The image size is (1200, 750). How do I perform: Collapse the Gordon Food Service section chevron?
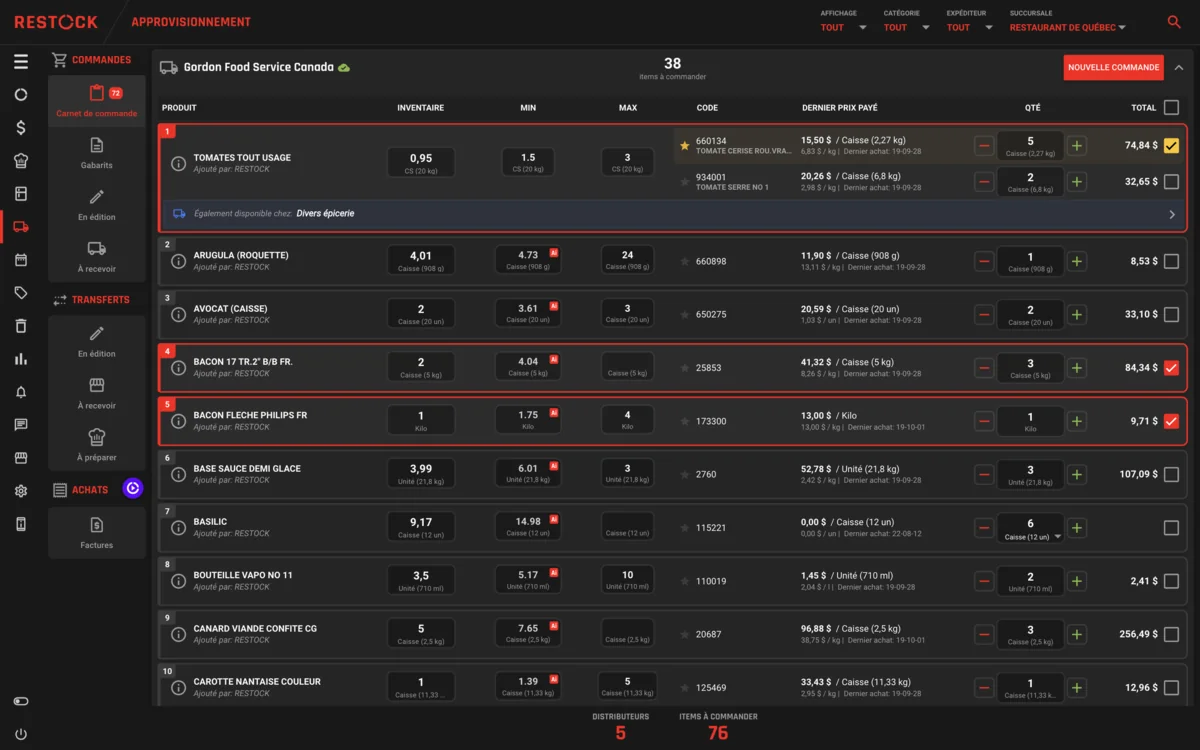coord(1178,68)
